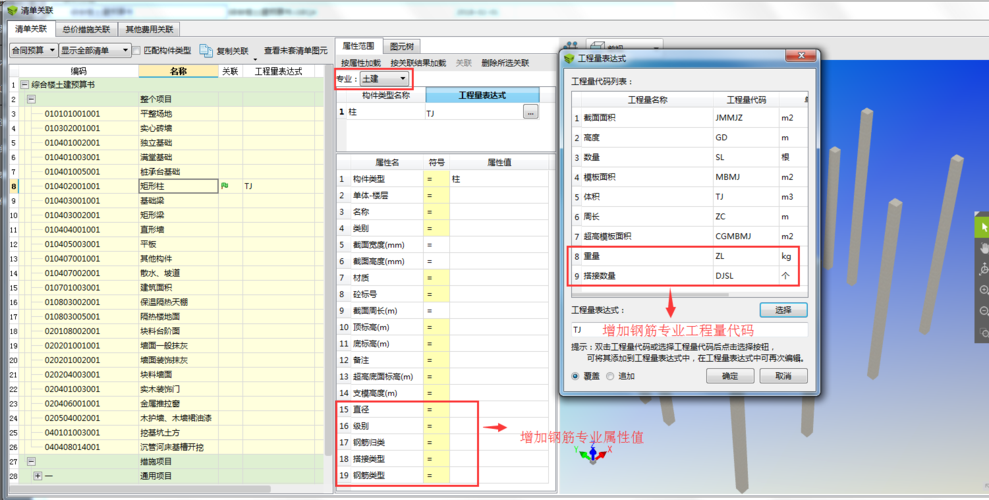Switch to the 清单关联 tab

coord(31,29)
